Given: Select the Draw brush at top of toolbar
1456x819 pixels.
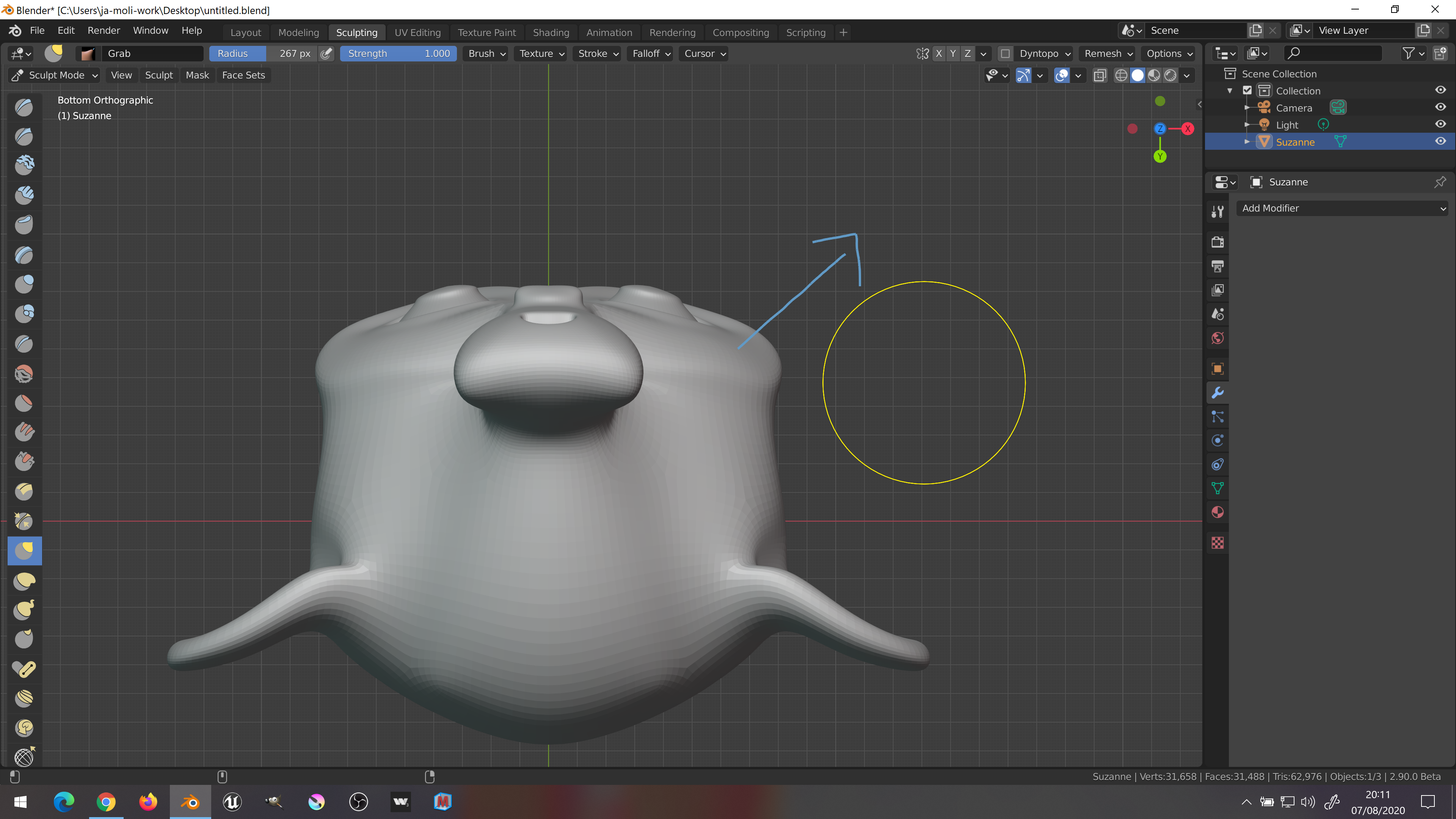Looking at the screenshot, I should [24, 107].
